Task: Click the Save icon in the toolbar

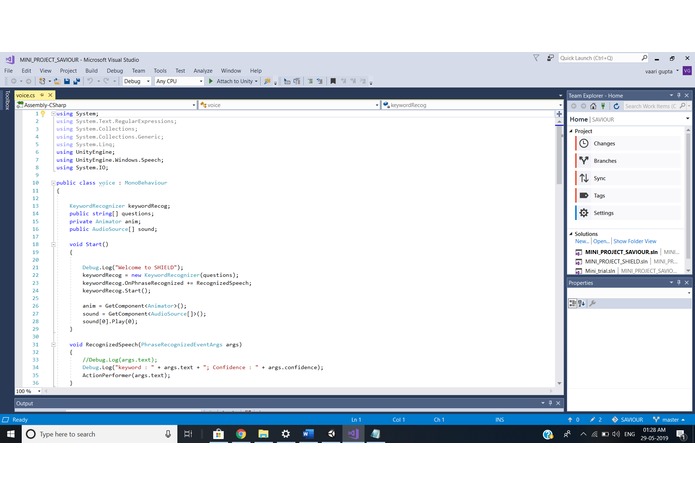Action: [67, 81]
